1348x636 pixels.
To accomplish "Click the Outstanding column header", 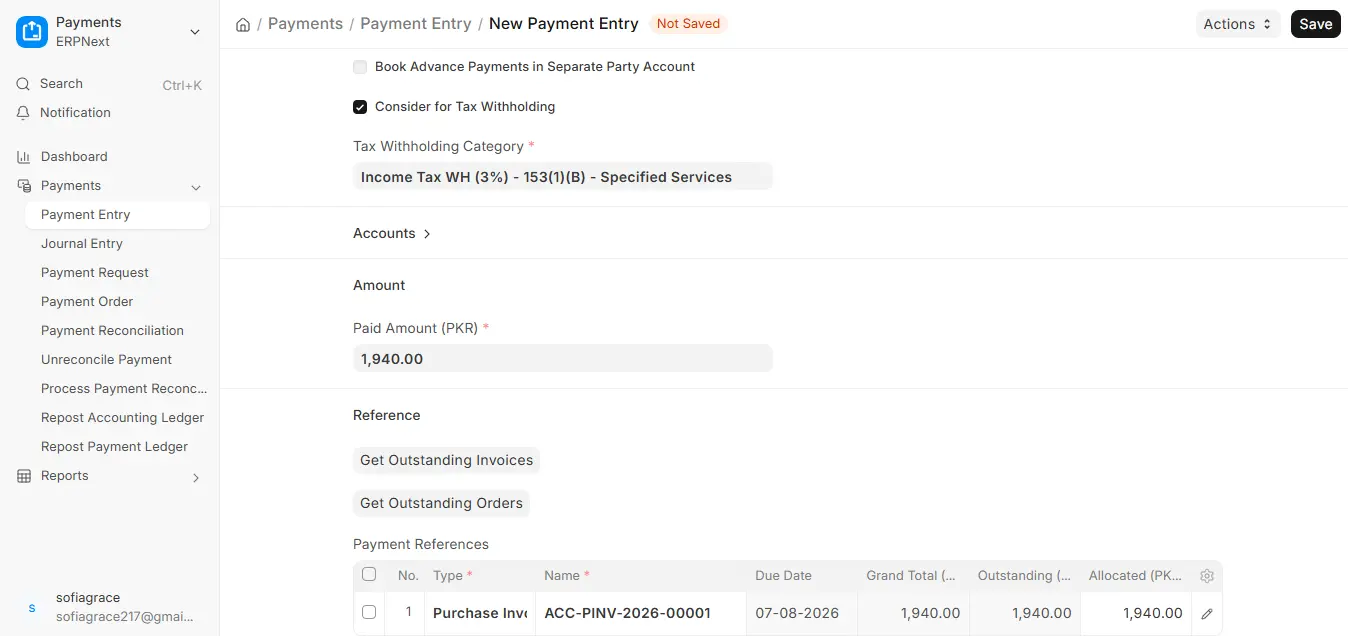I will (1025, 576).
